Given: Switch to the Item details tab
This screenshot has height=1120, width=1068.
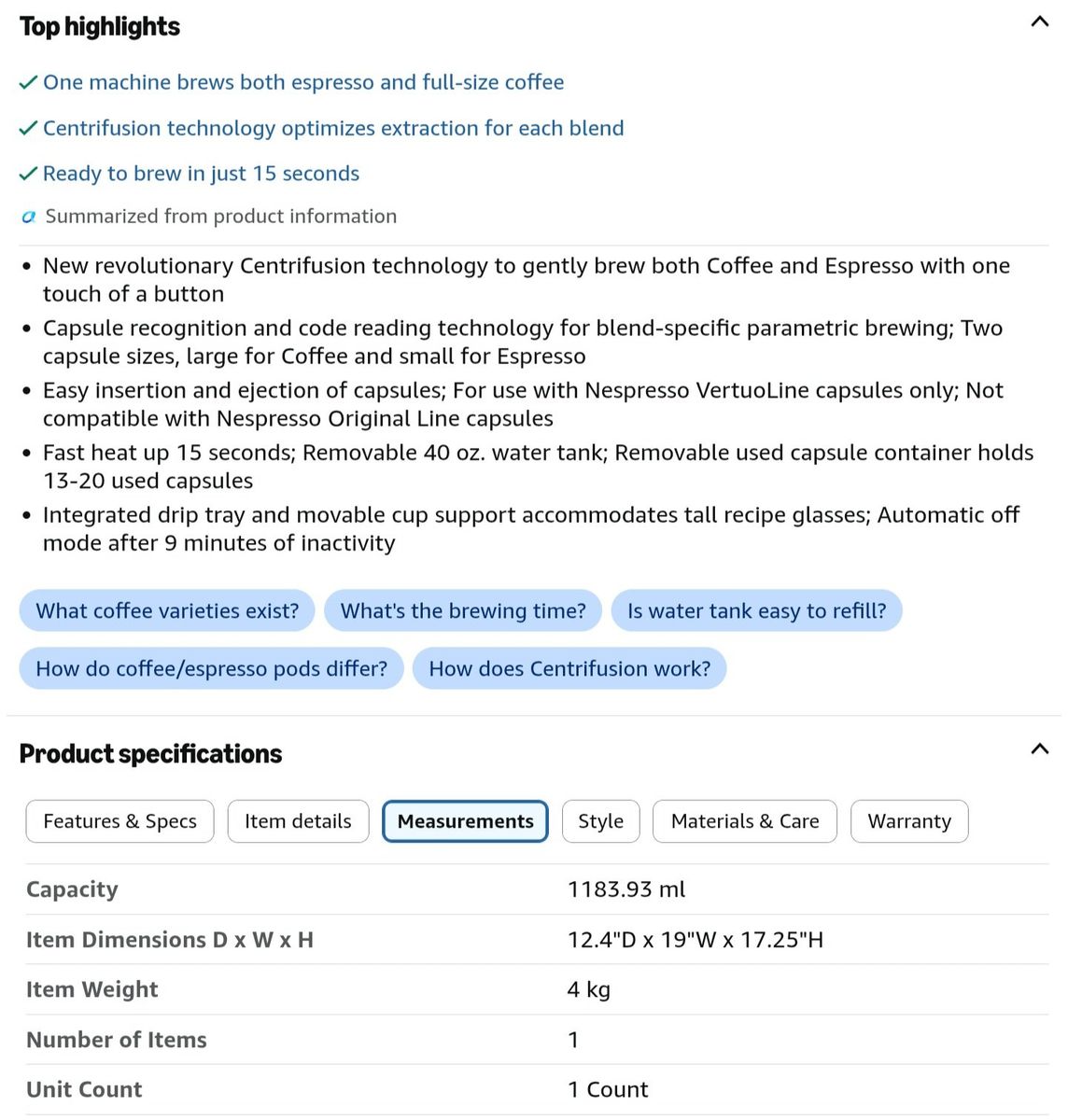Looking at the screenshot, I should pos(298,821).
